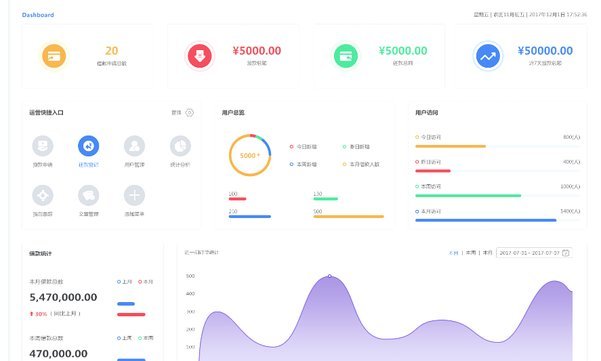Click the blue trend-line icon on the ¥50000.00 card
This screenshot has height=361, width=601.
pyautogui.click(x=488, y=56)
